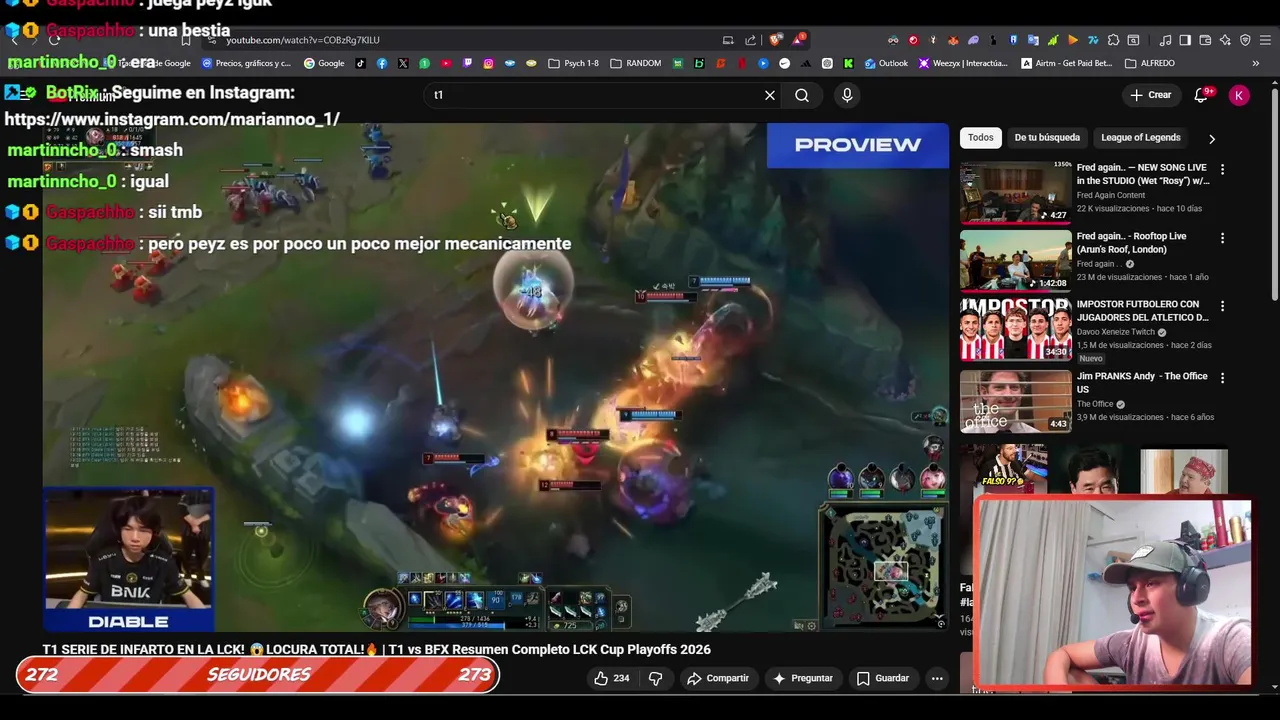
Task: Open the Instagram bookmark icon
Action: tap(488, 63)
